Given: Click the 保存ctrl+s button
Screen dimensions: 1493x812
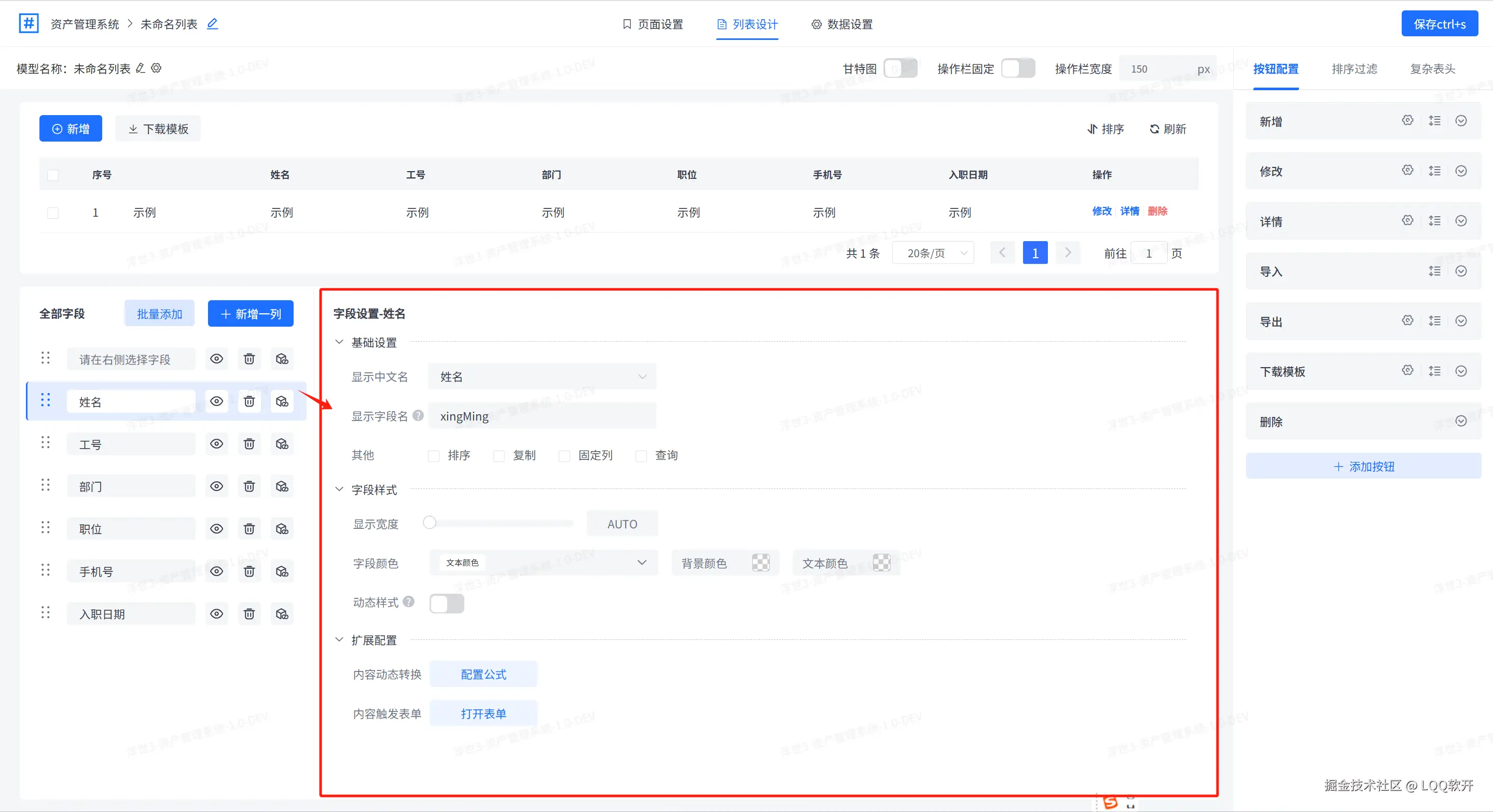Looking at the screenshot, I should click(x=1439, y=24).
